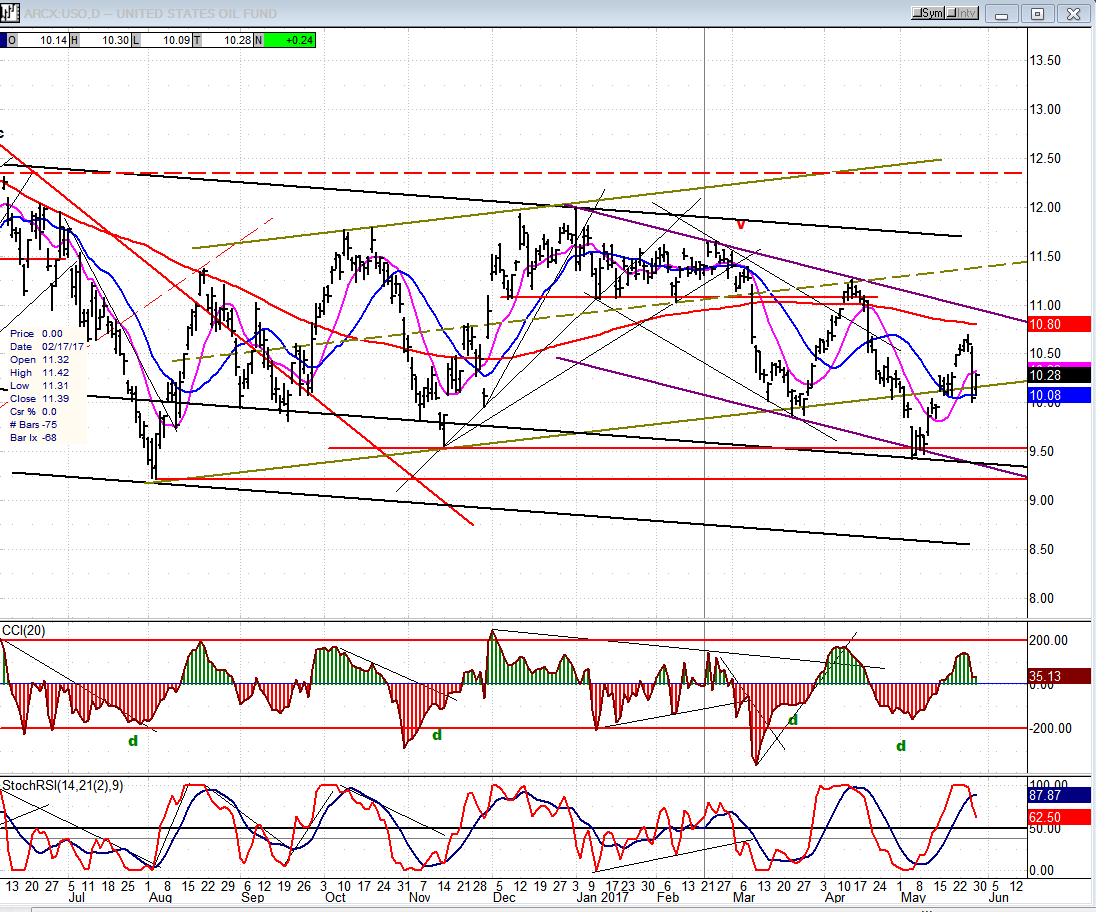1096x912 pixels.
Task: Click the black 10.28 last price label
Action: click(x=1059, y=375)
